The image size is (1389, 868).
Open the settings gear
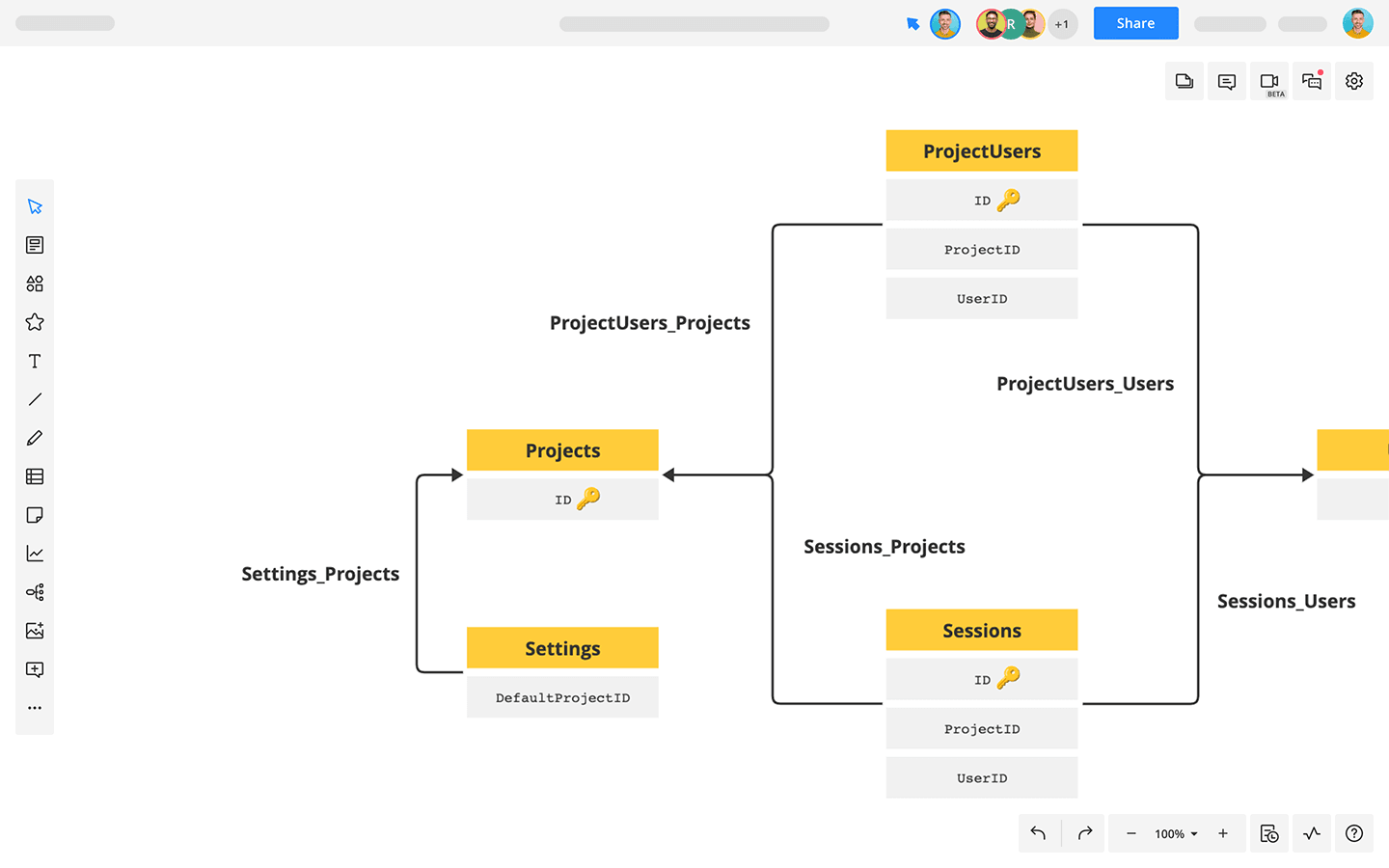pyautogui.click(x=1353, y=82)
